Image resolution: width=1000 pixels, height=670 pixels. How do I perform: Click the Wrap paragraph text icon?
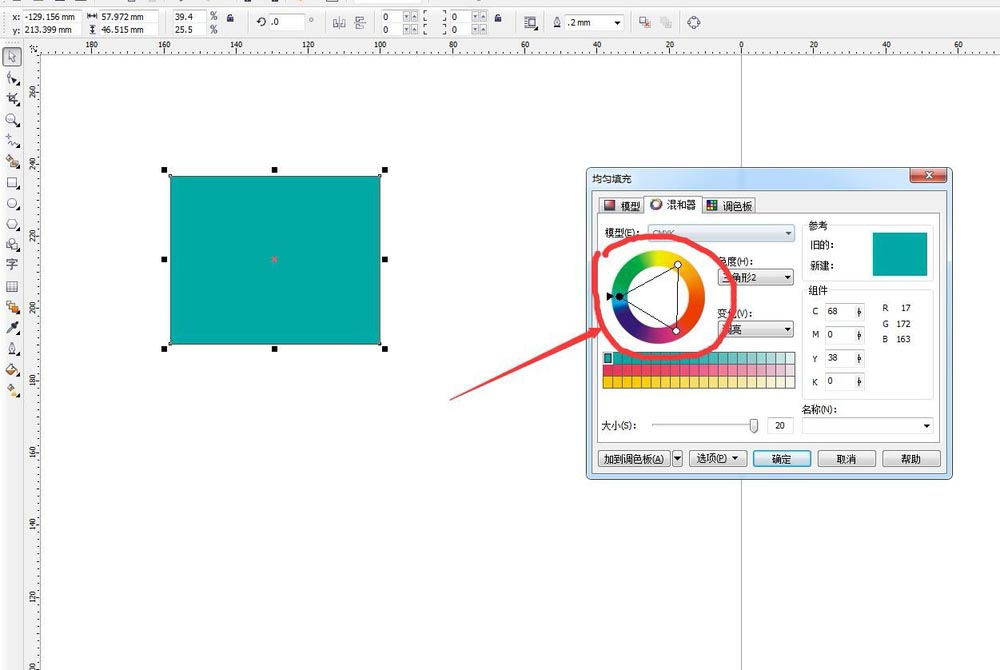point(530,23)
